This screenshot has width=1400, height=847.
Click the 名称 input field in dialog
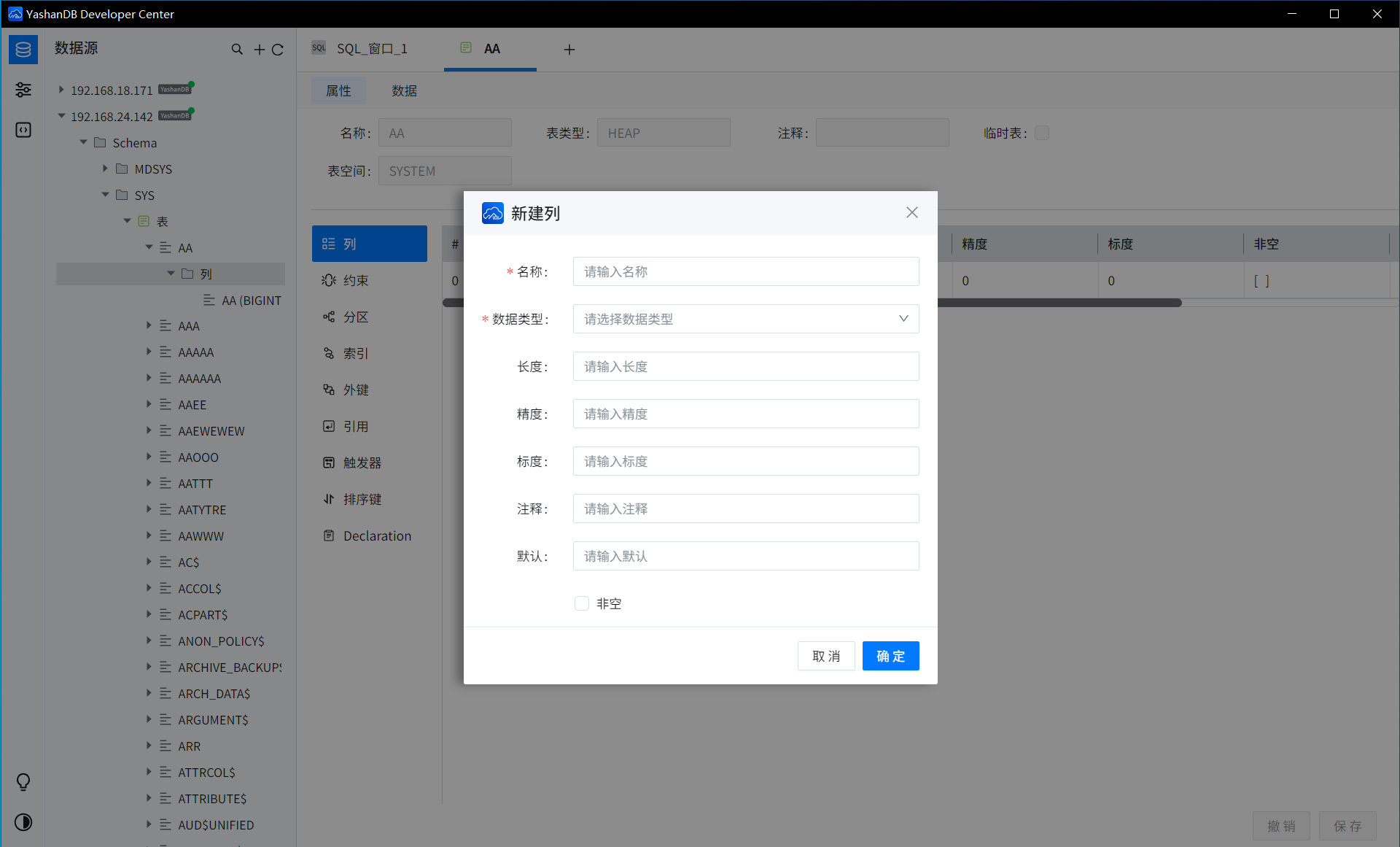click(746, 271)
